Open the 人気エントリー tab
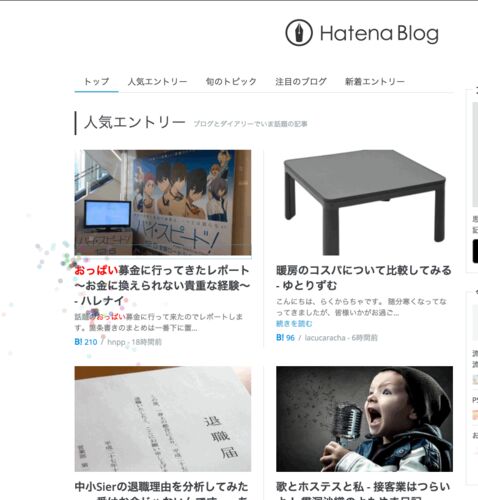The image size is (478, 500). tap(158, 81)
